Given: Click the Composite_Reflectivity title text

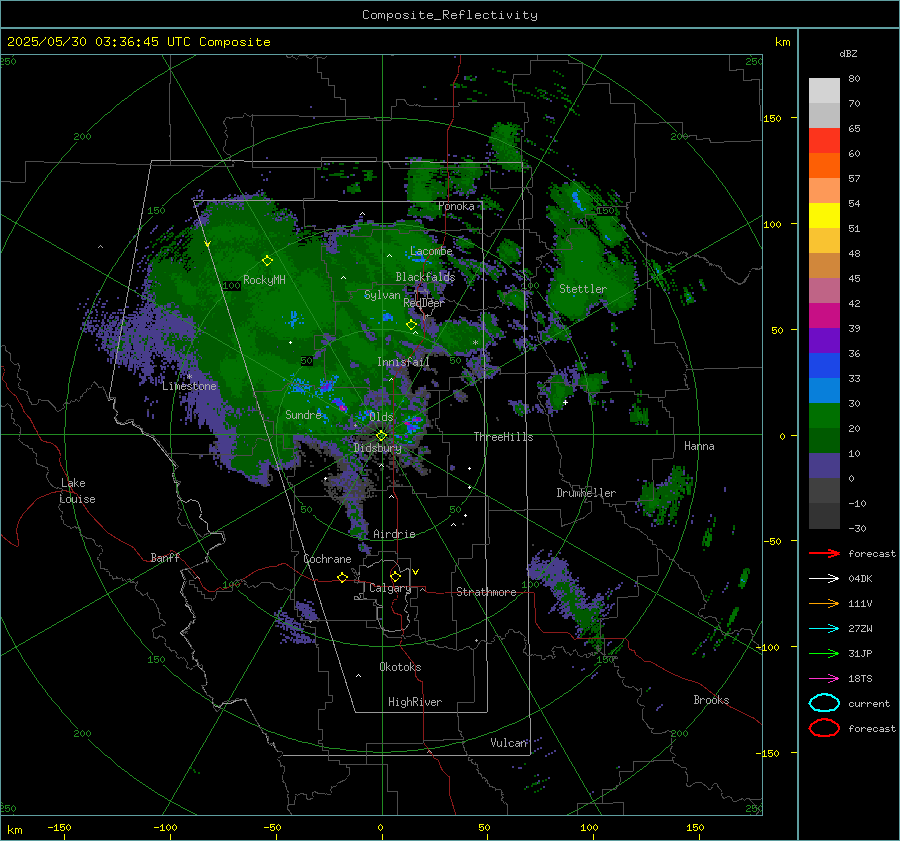Looking at the screenshot, I should coord(449,15).
